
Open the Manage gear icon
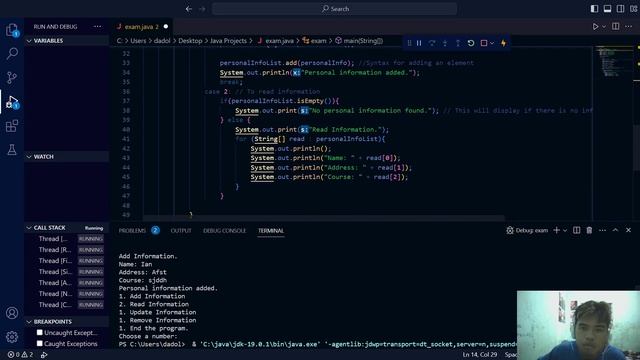tap(12, 337)
